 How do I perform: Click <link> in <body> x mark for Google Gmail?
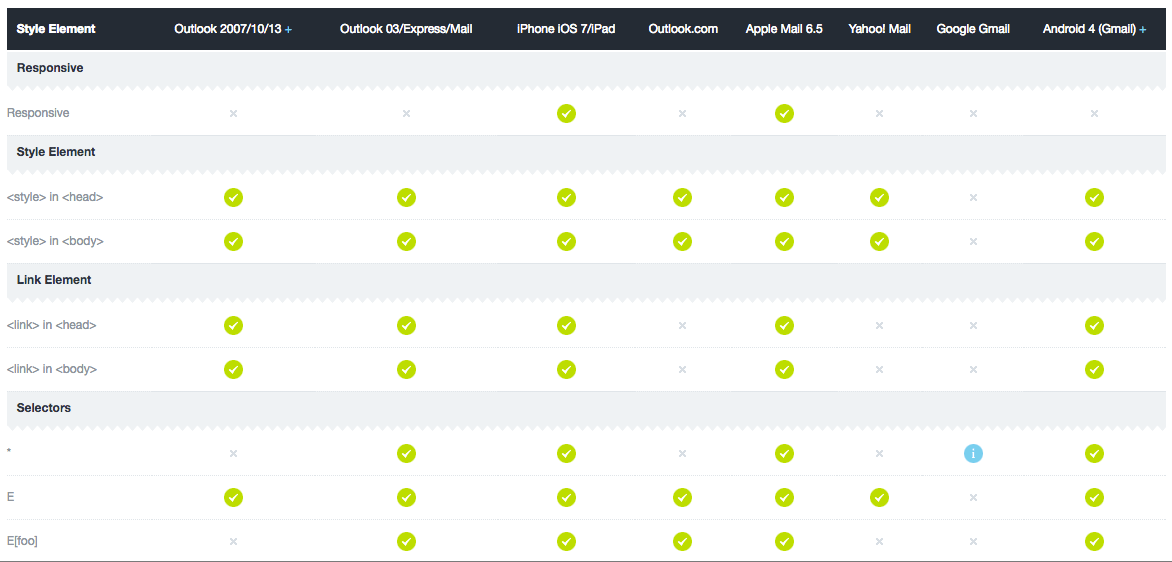(973, 369)
